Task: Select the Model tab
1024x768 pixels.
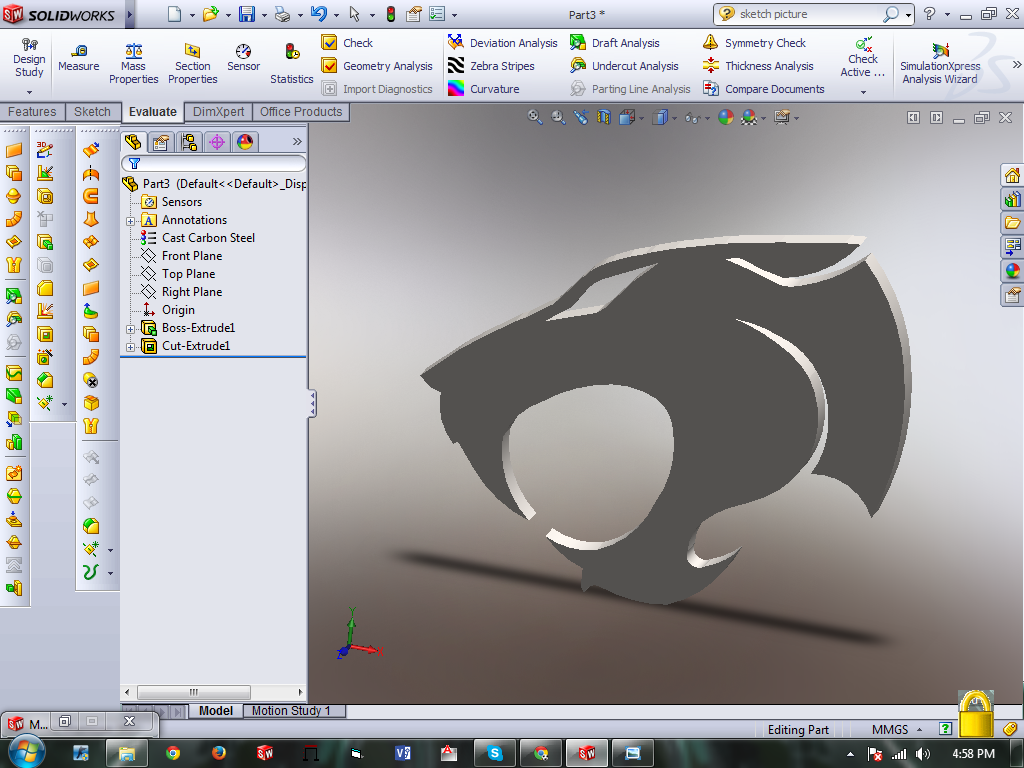Action: point(216,711)
